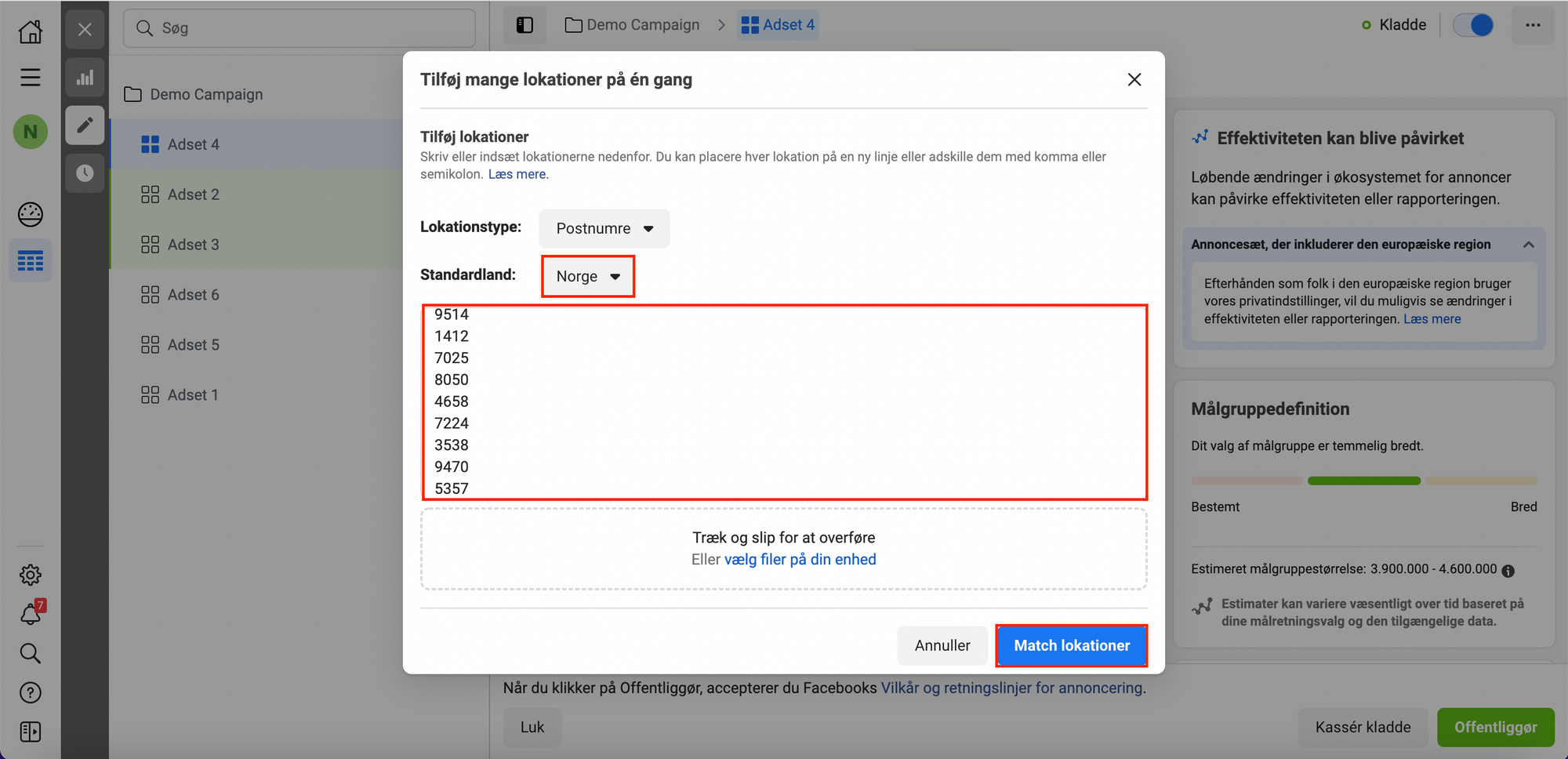Image resolution: width=1568 pixels, height=759 pixels.
Task: Close the editor panel with X icon
Action: (85, 30)
